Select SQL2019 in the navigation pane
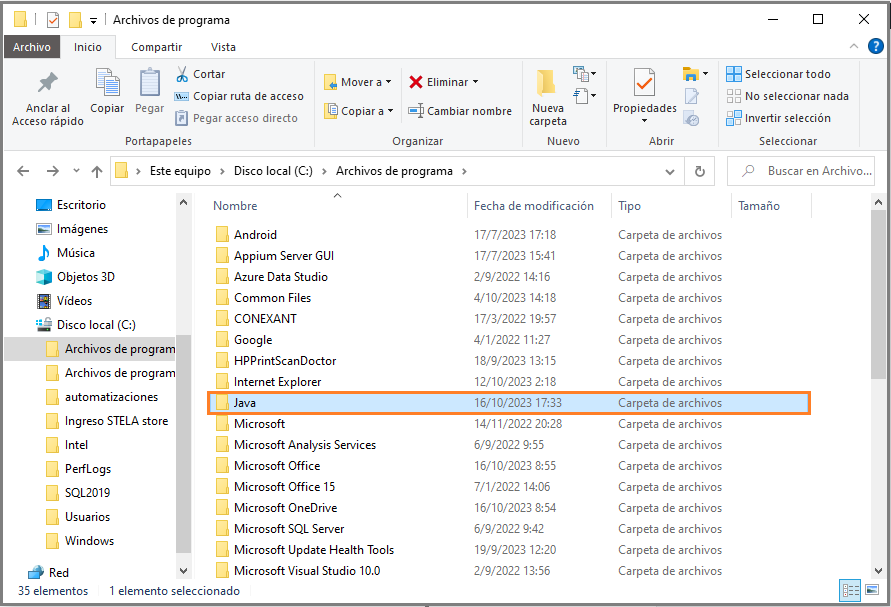This screenshot has width=891, height=607. [x=78, y=493]
